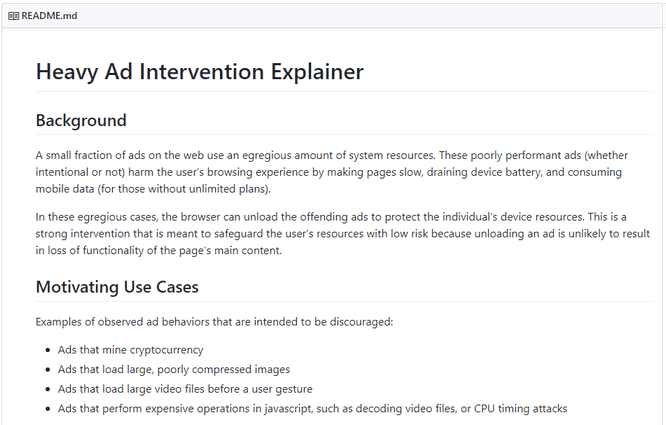Click the README book icon
This screenshot has height=425, width=666.
click(x=14, y=16)
